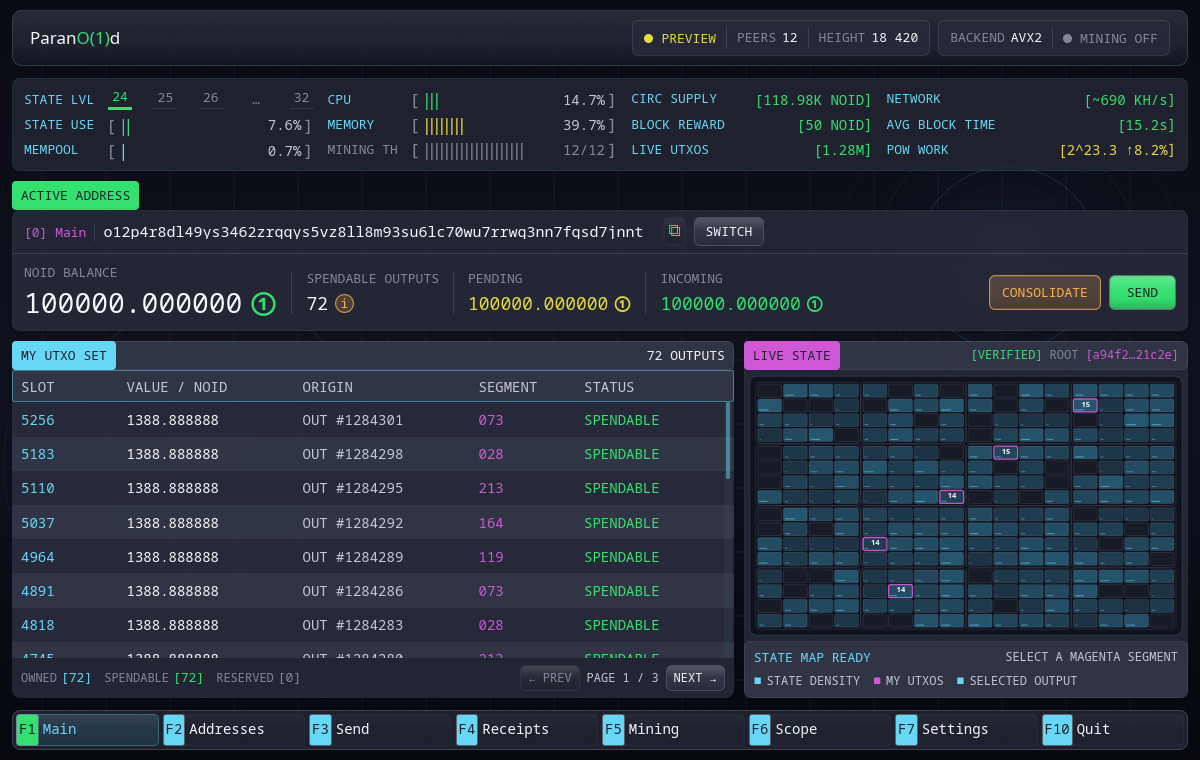This screenshot has height=760, width=1200.
Task: Click the F2 key badge for Addresses
Action: point(174,729)
